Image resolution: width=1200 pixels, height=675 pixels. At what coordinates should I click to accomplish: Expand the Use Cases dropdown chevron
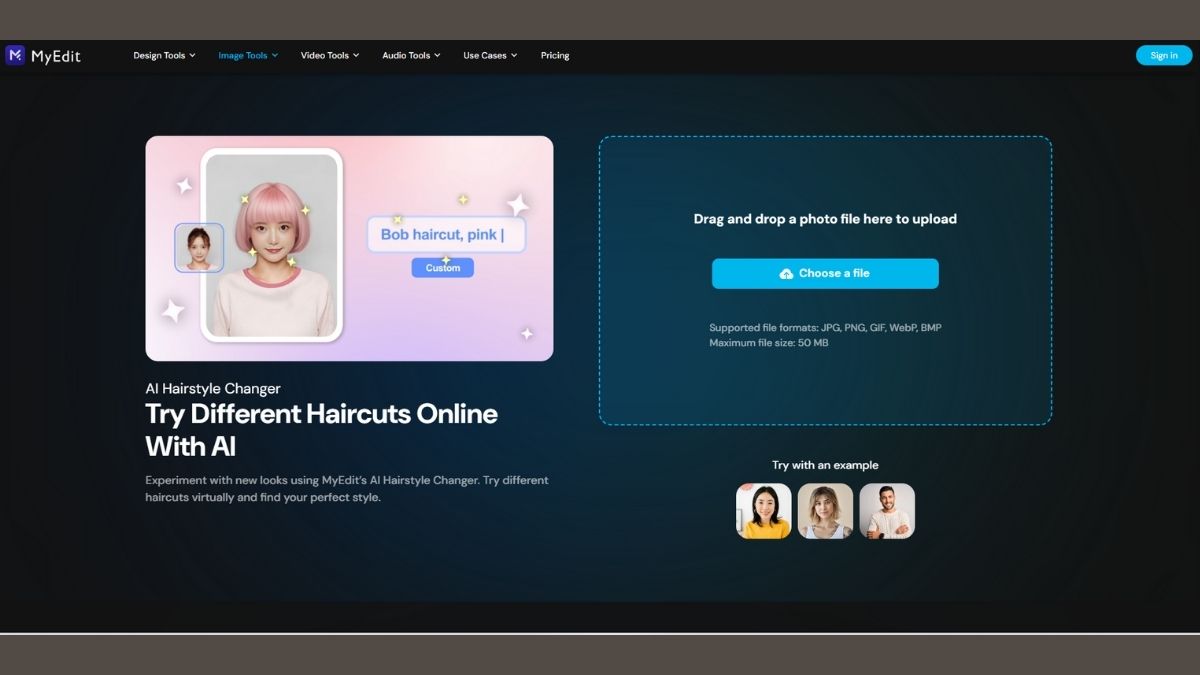click(x=514, y=56)
